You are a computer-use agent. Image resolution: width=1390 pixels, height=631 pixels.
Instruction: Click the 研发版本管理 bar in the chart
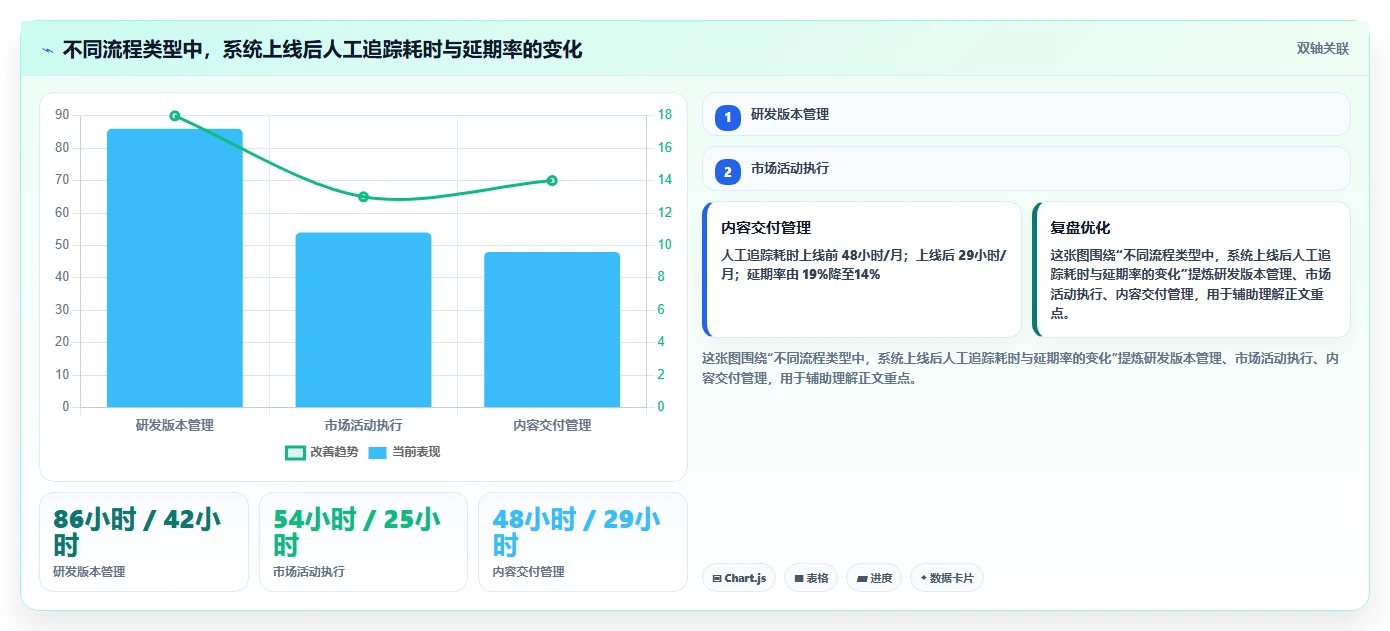175,268
